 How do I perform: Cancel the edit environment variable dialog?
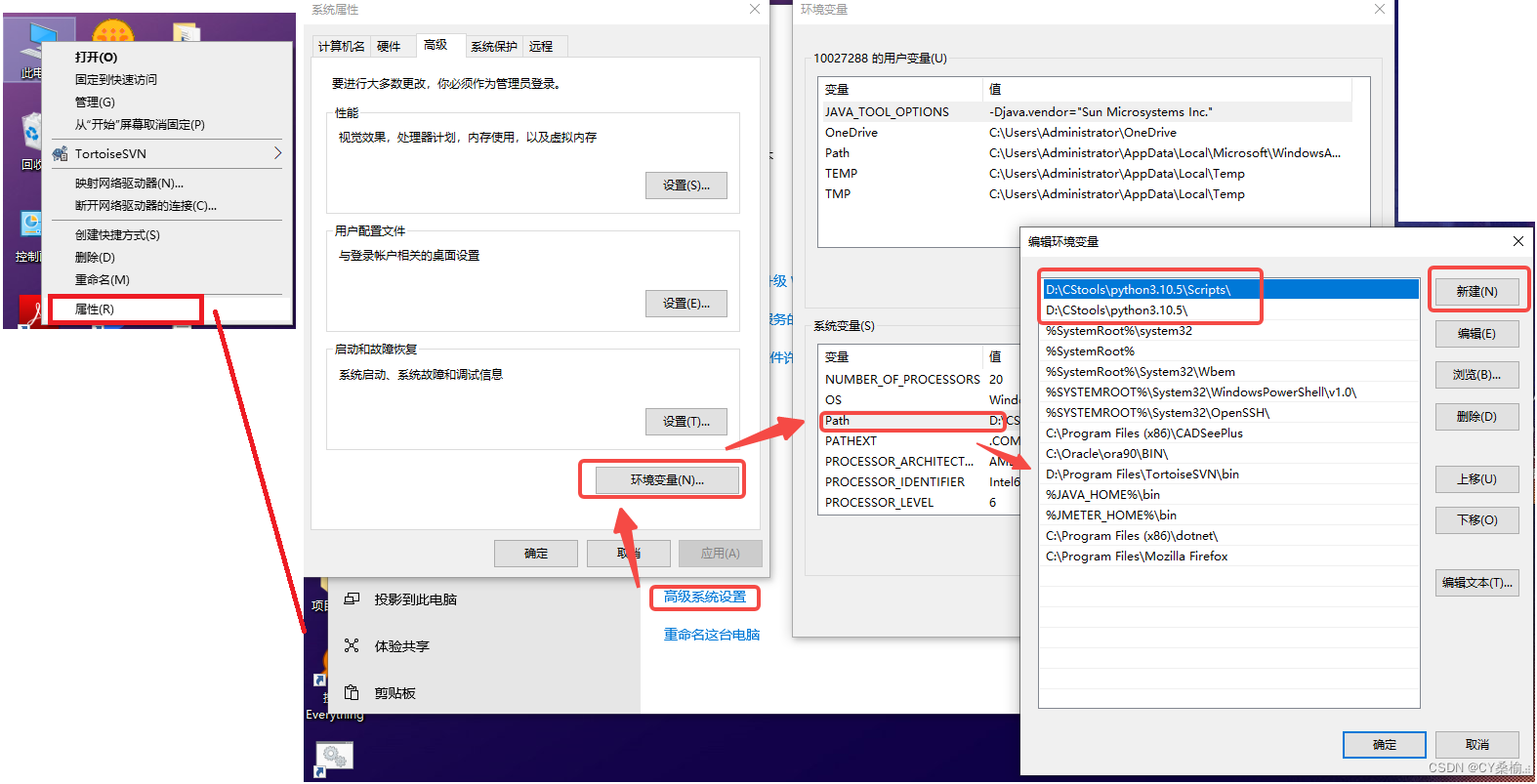pos(1477,745)
